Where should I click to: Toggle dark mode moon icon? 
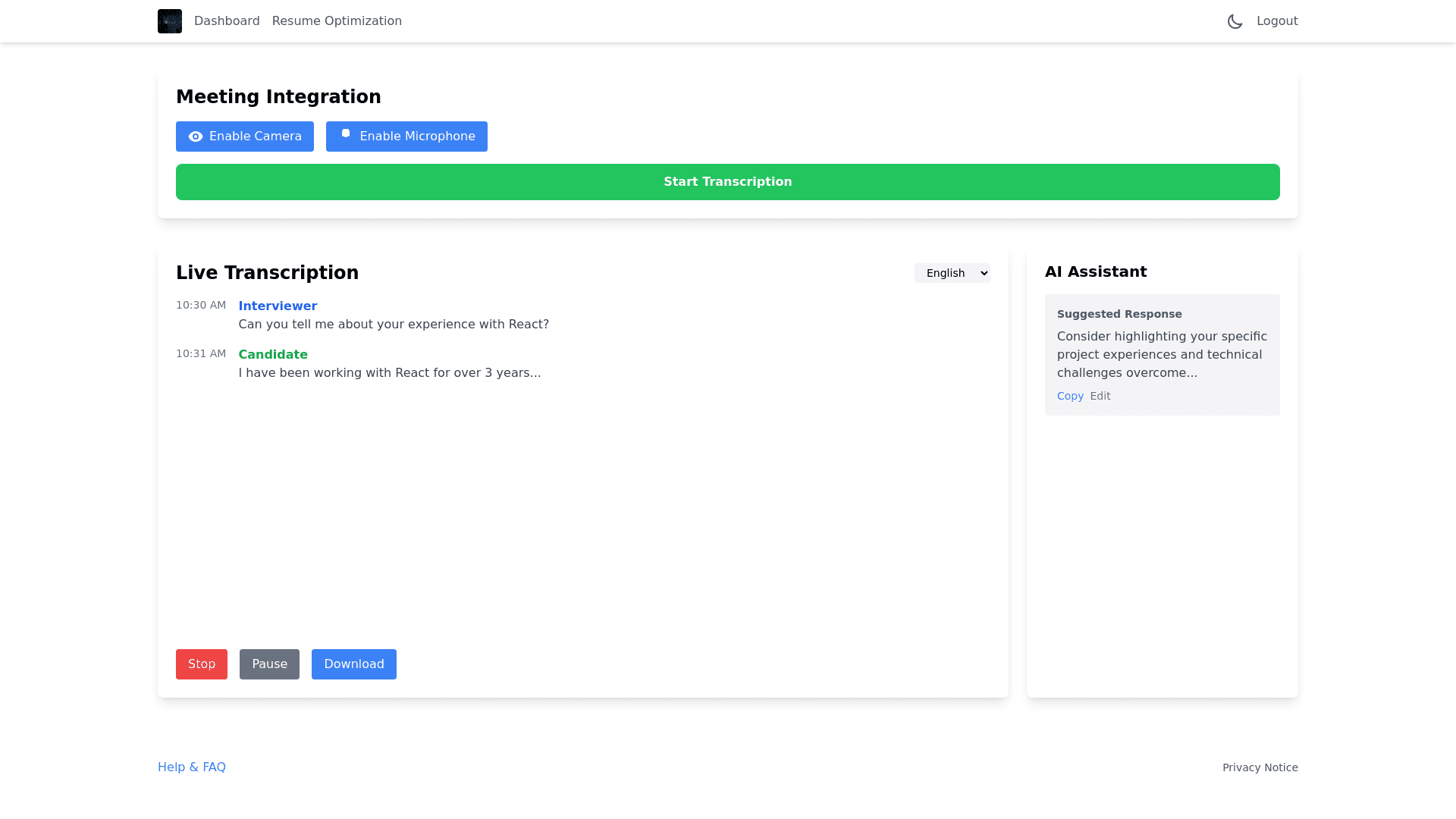(x=1235, y=21)
